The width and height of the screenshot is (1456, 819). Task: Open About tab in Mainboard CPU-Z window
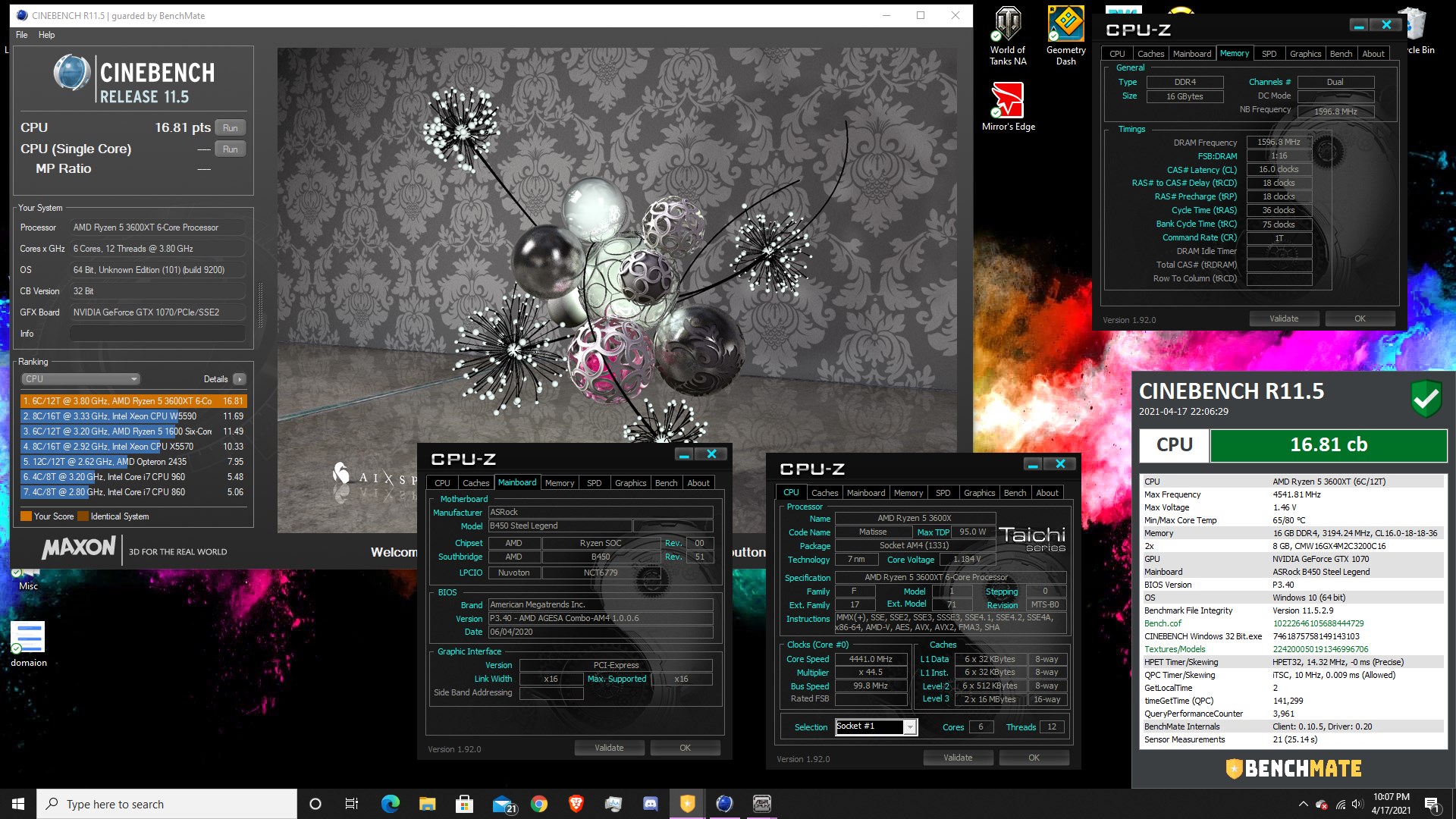tap(698, 483)
